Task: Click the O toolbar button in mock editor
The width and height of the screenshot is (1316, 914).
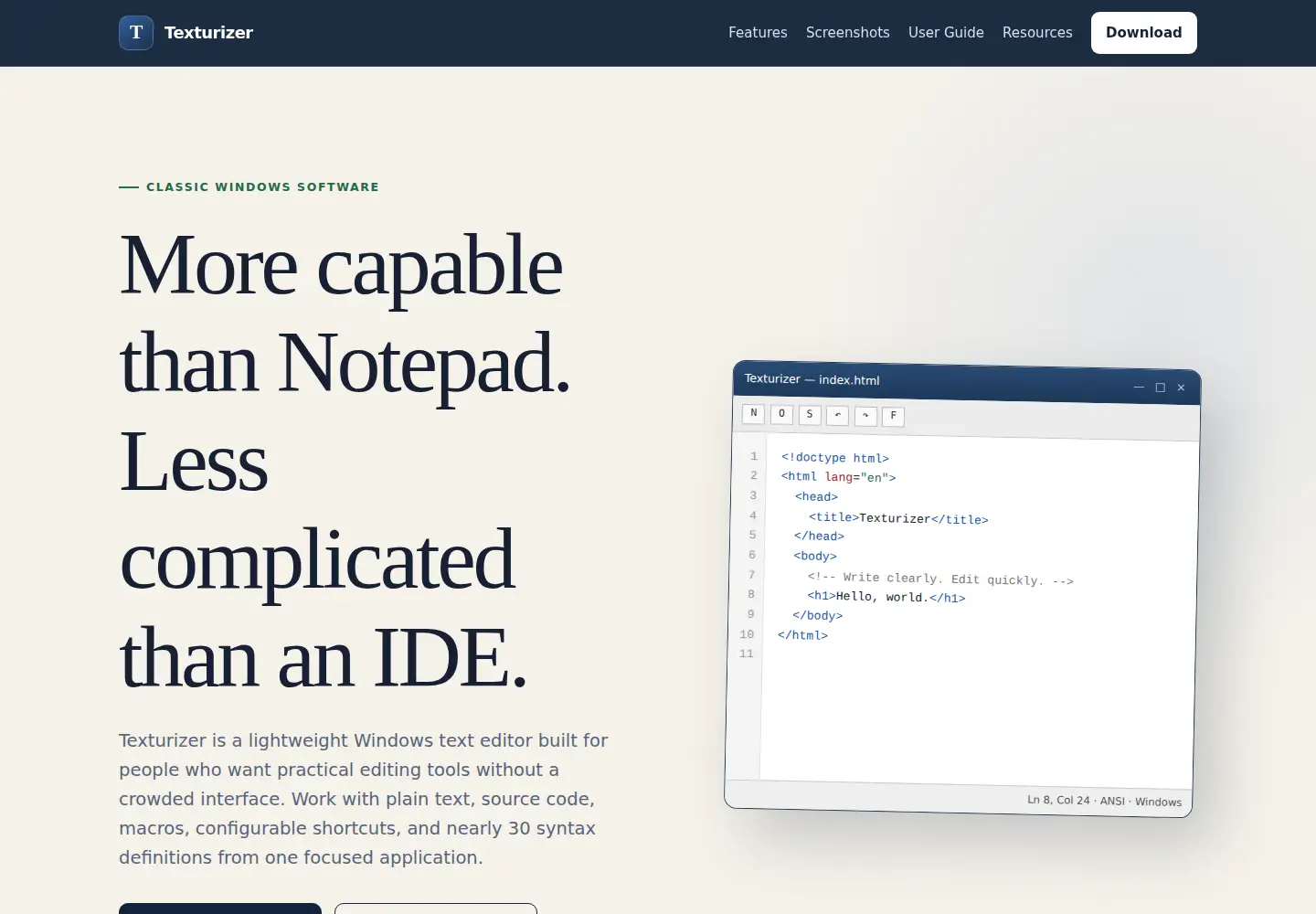Action: [781, 414]
